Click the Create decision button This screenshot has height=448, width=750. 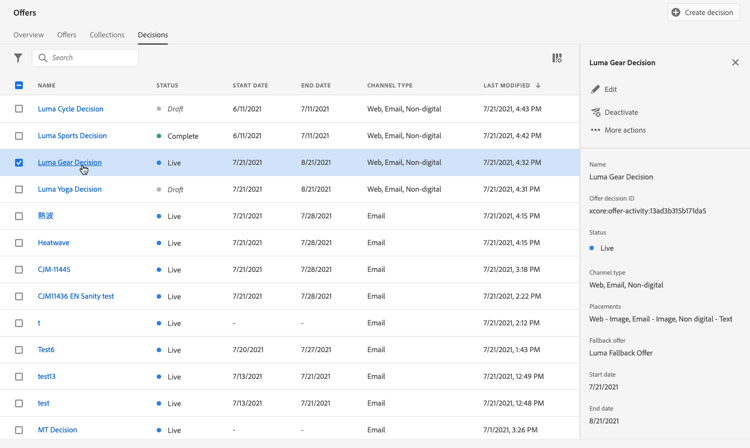pos(703,13)
